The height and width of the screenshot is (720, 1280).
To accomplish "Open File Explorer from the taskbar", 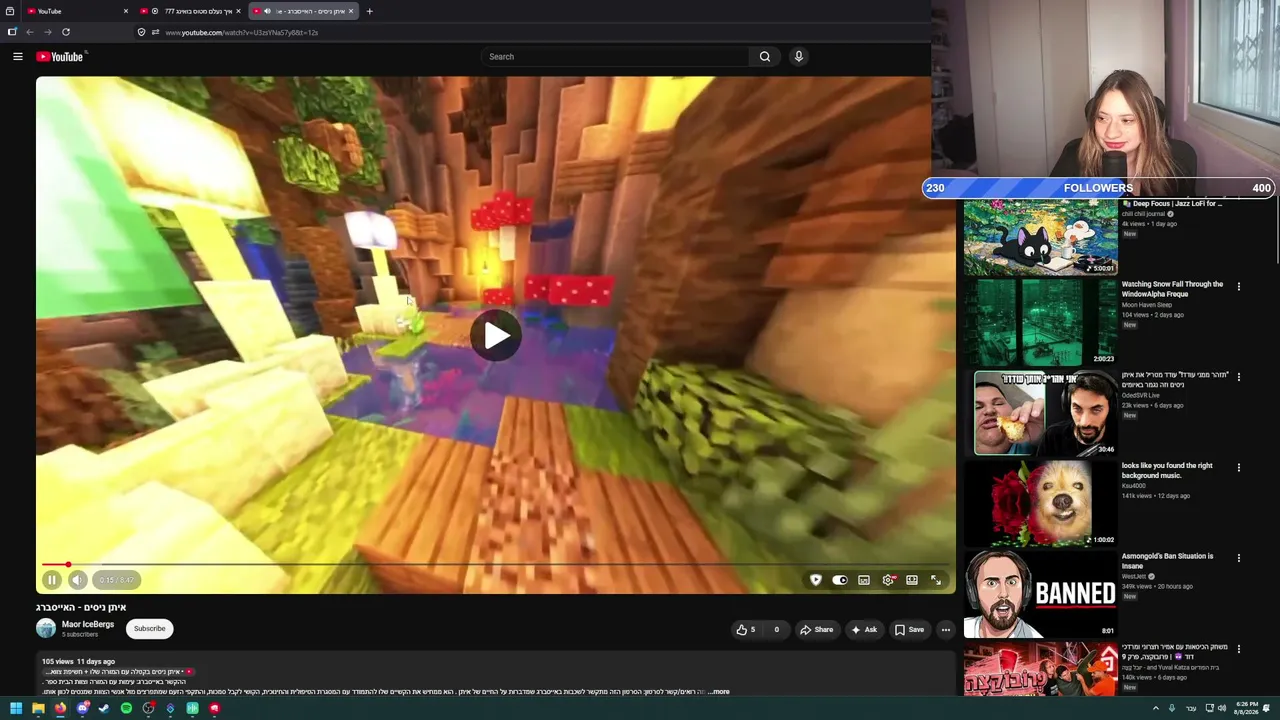I will (38, 709).
